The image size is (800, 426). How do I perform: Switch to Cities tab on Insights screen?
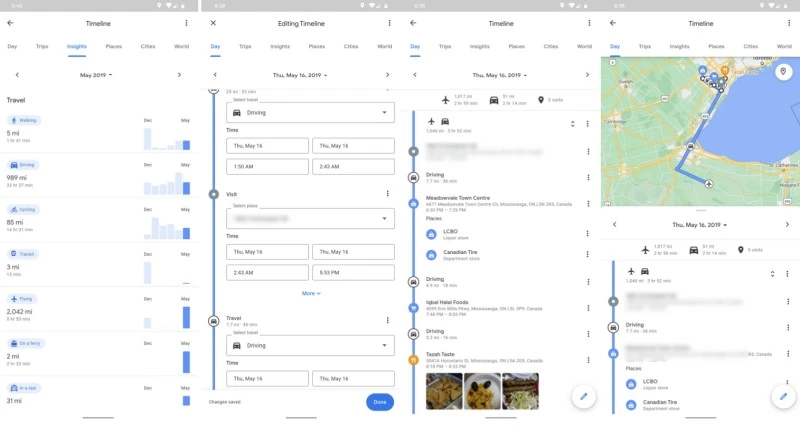click(x=148, y=46)
